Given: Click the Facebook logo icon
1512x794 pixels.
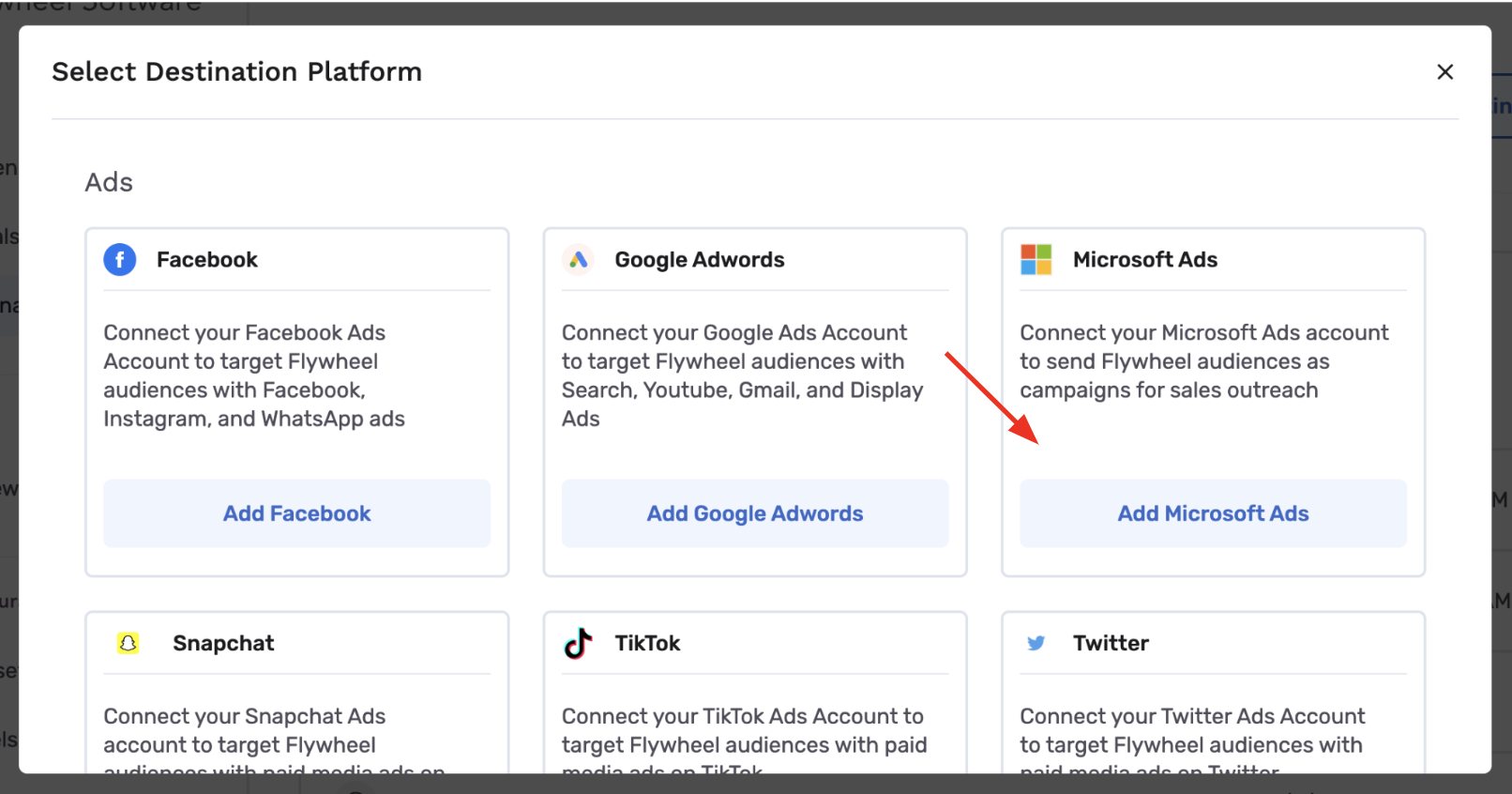Looking at the screenshot, I should (120, 259).
